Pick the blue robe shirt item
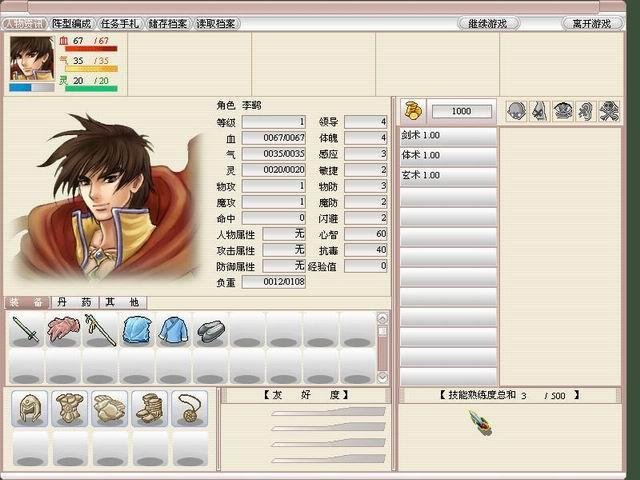Viewport: 640px width, 480px height. coord(173,329)
